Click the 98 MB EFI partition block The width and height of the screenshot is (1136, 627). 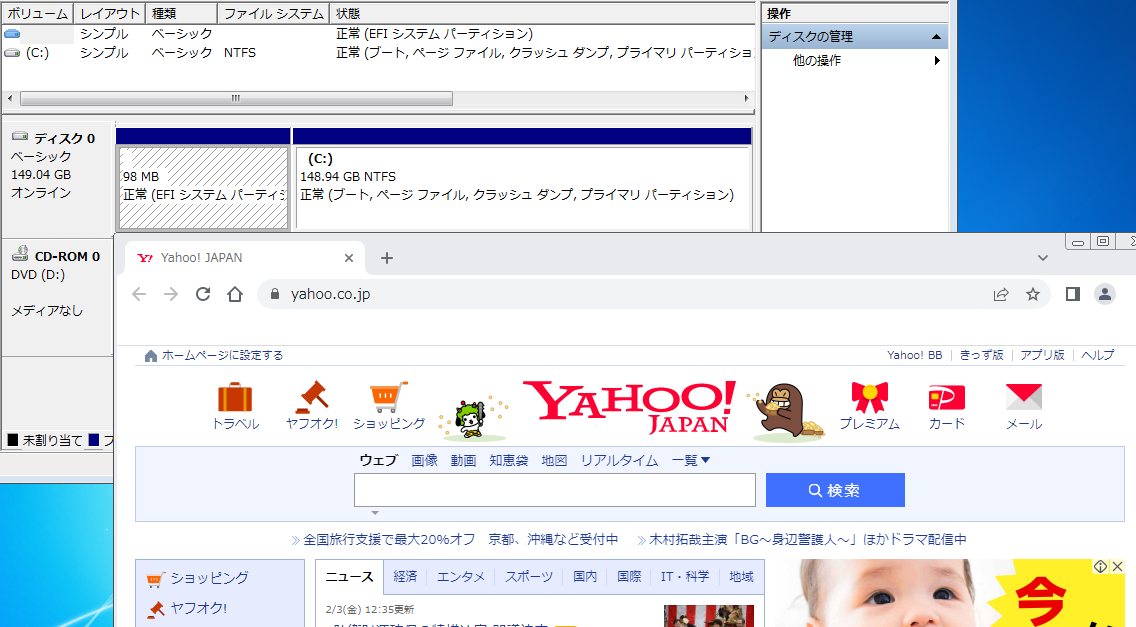(204, 188)
